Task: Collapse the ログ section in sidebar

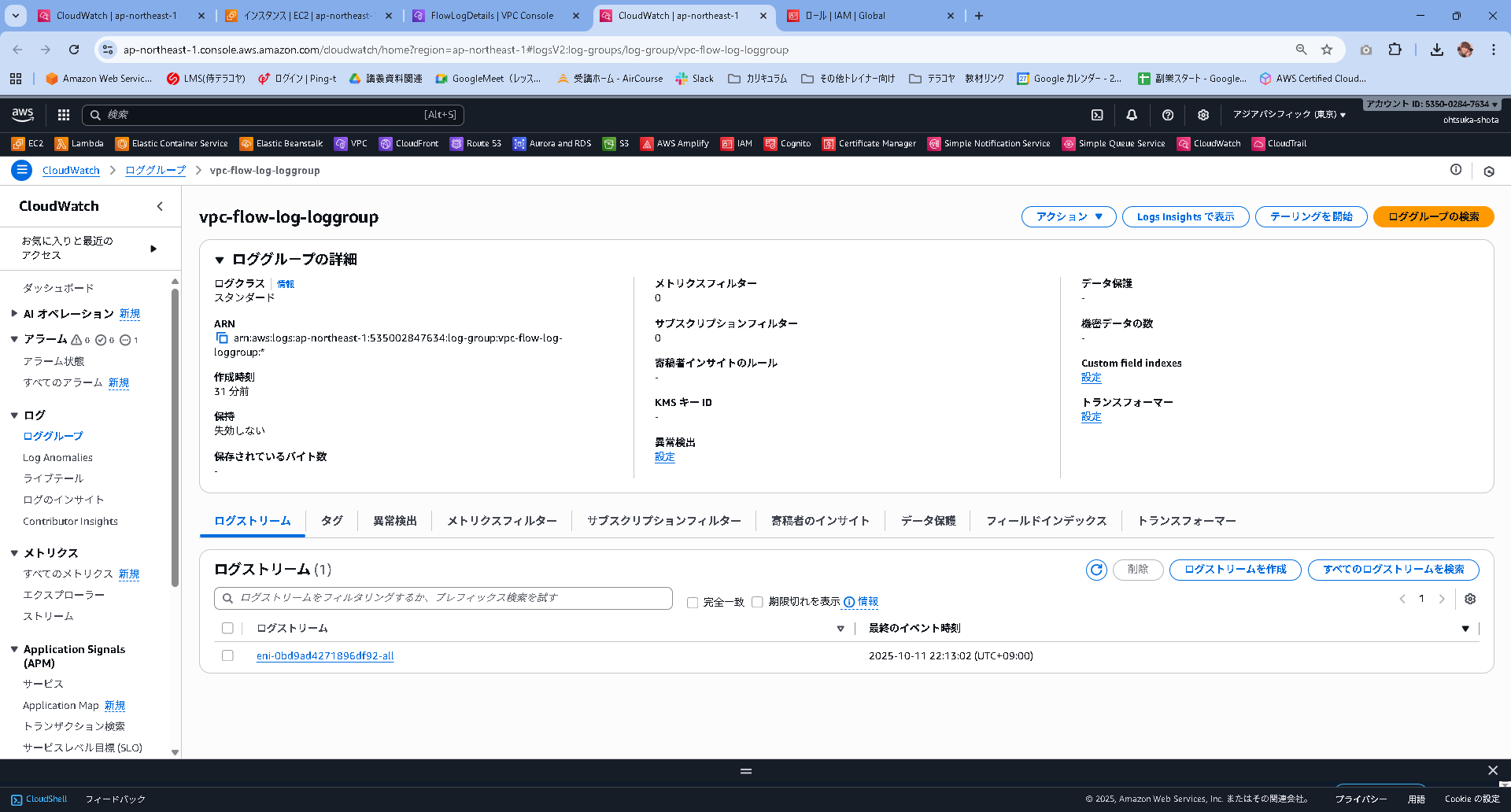Action: tap(13, 415)
